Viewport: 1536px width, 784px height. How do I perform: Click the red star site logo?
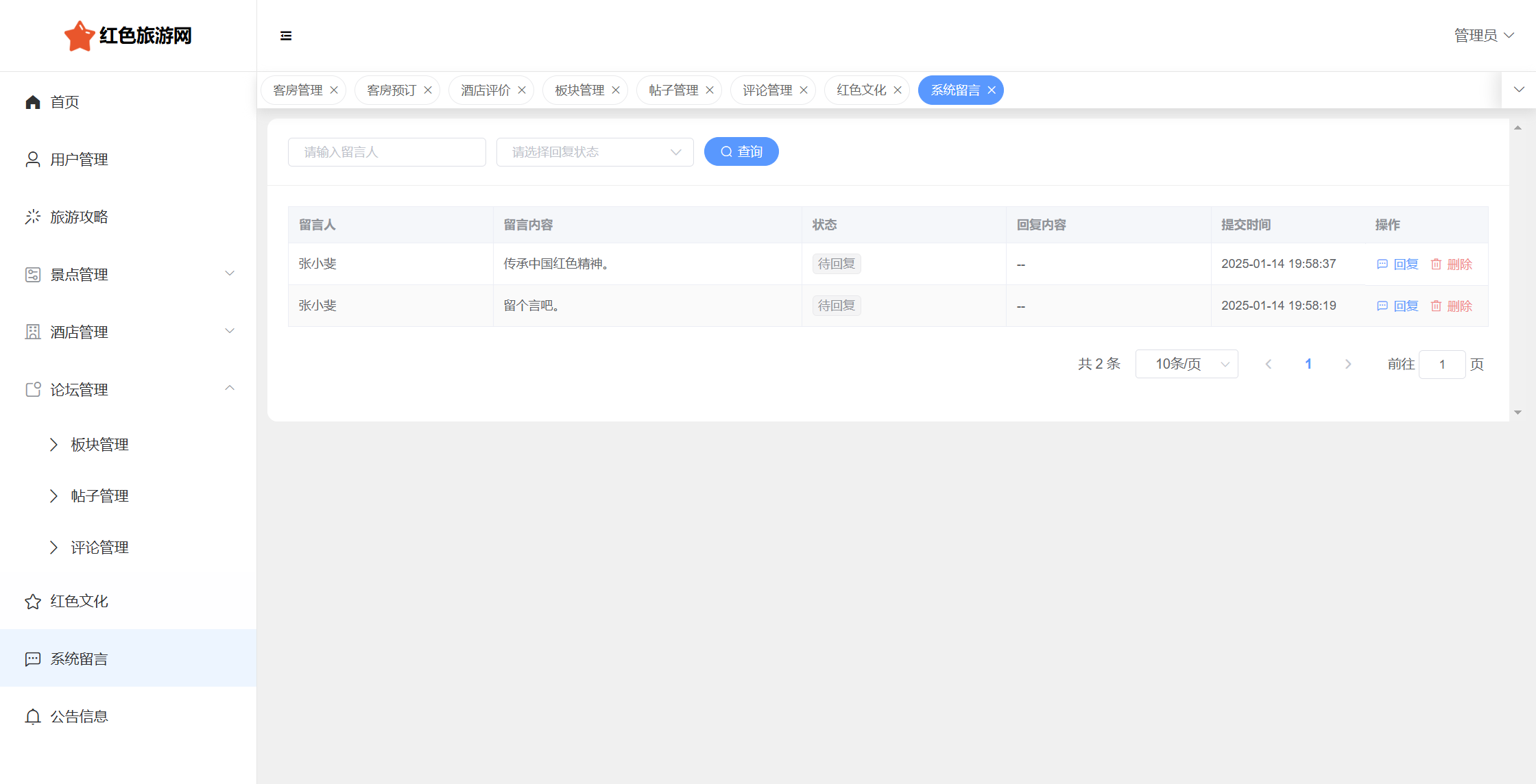click(x=79, y=36)
